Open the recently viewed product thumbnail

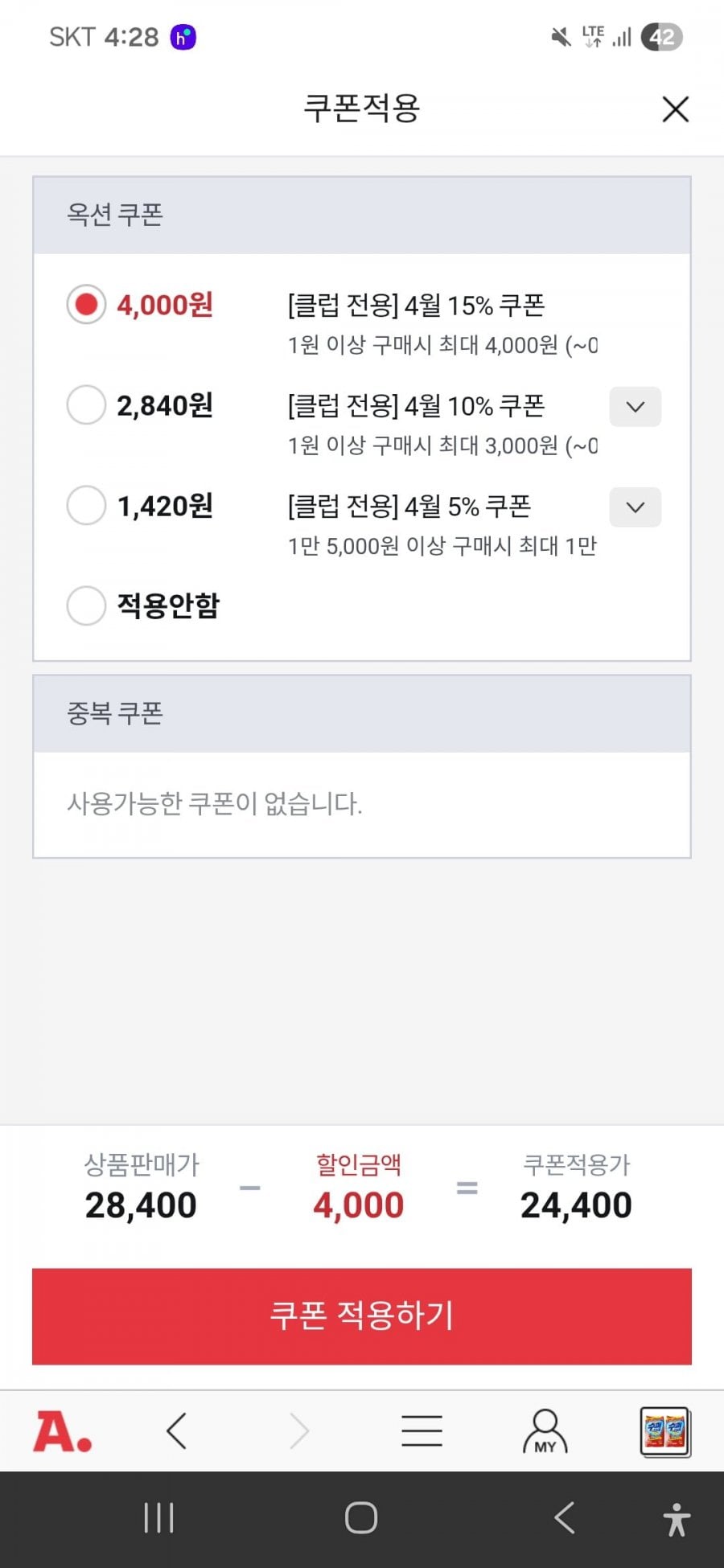(665, 1431)
